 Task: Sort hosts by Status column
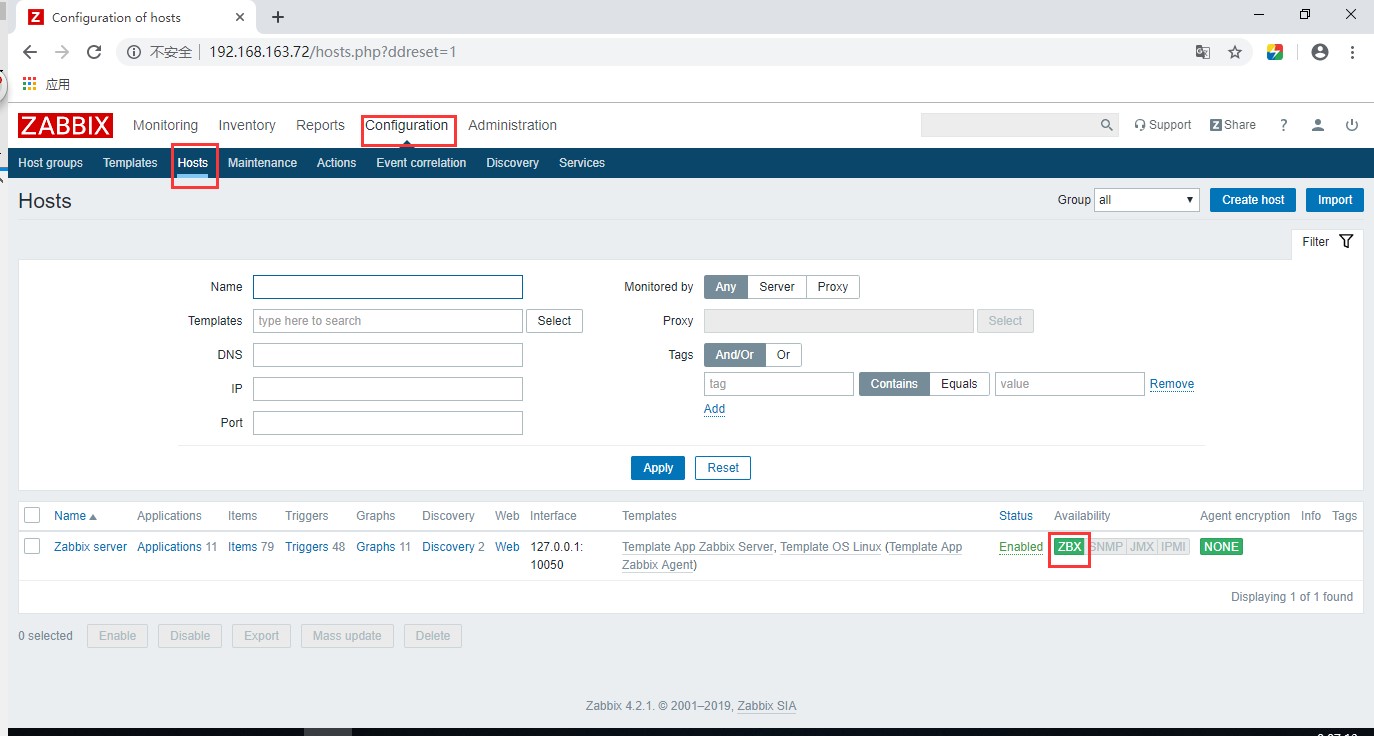(1015, 516)
